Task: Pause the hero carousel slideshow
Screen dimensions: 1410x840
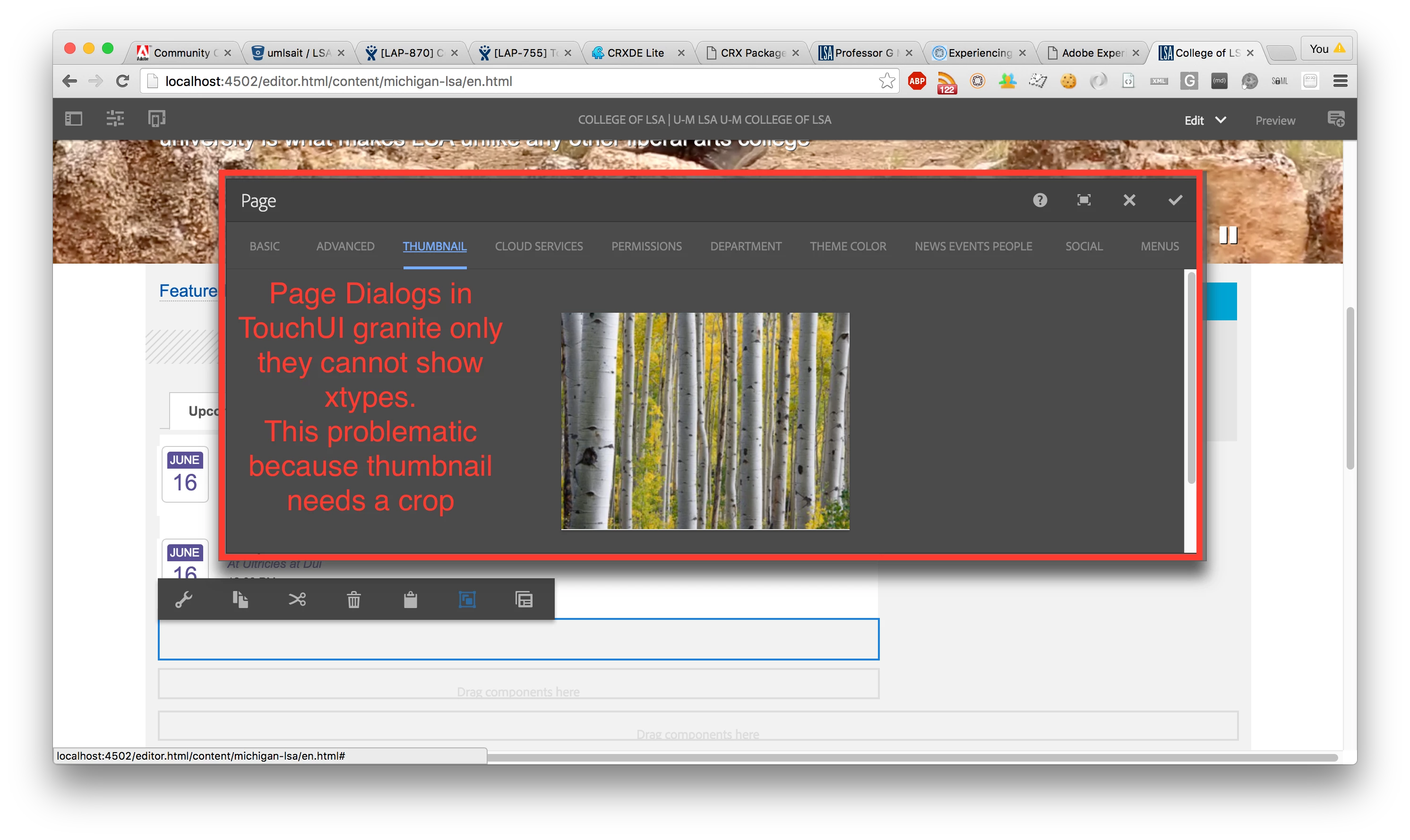Action: coord(1228,235)
